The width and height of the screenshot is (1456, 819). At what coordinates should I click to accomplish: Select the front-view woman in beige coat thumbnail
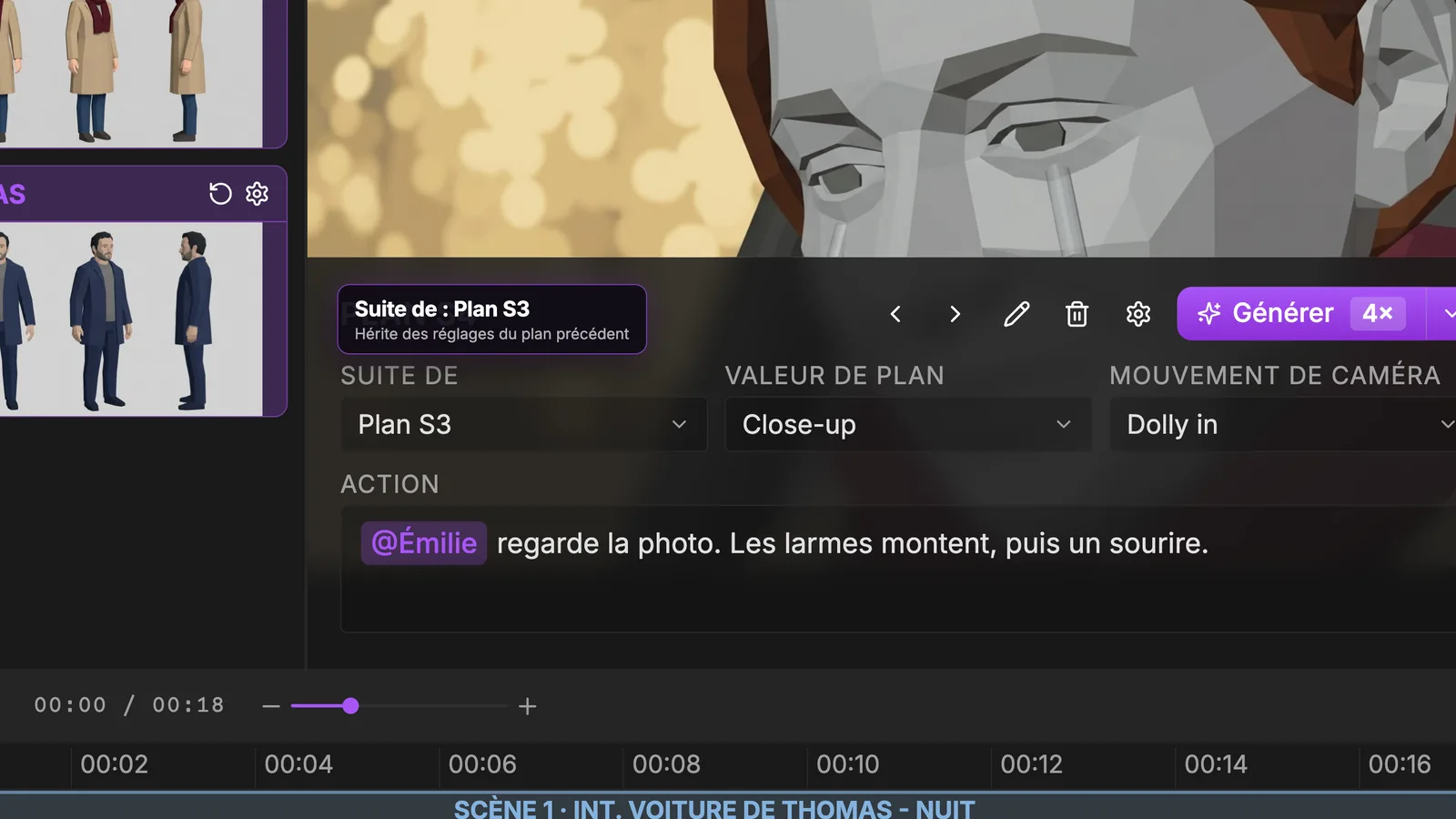click(92, 71)
